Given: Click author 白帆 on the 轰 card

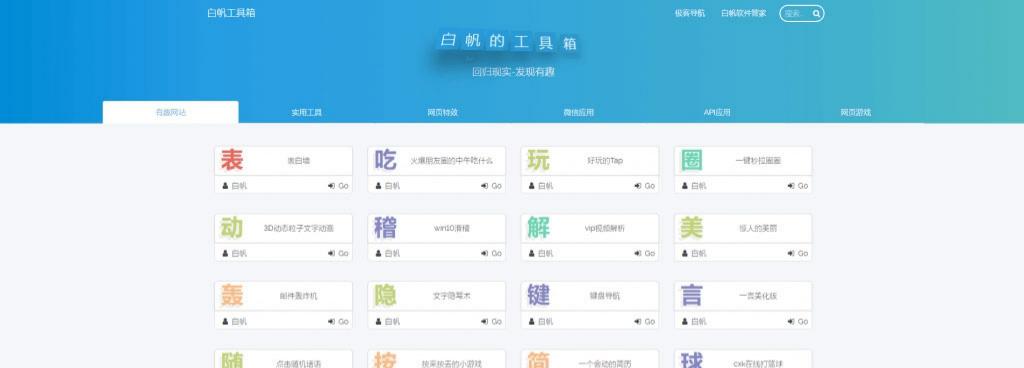Looking at the screenshot, I should point(235,321).
